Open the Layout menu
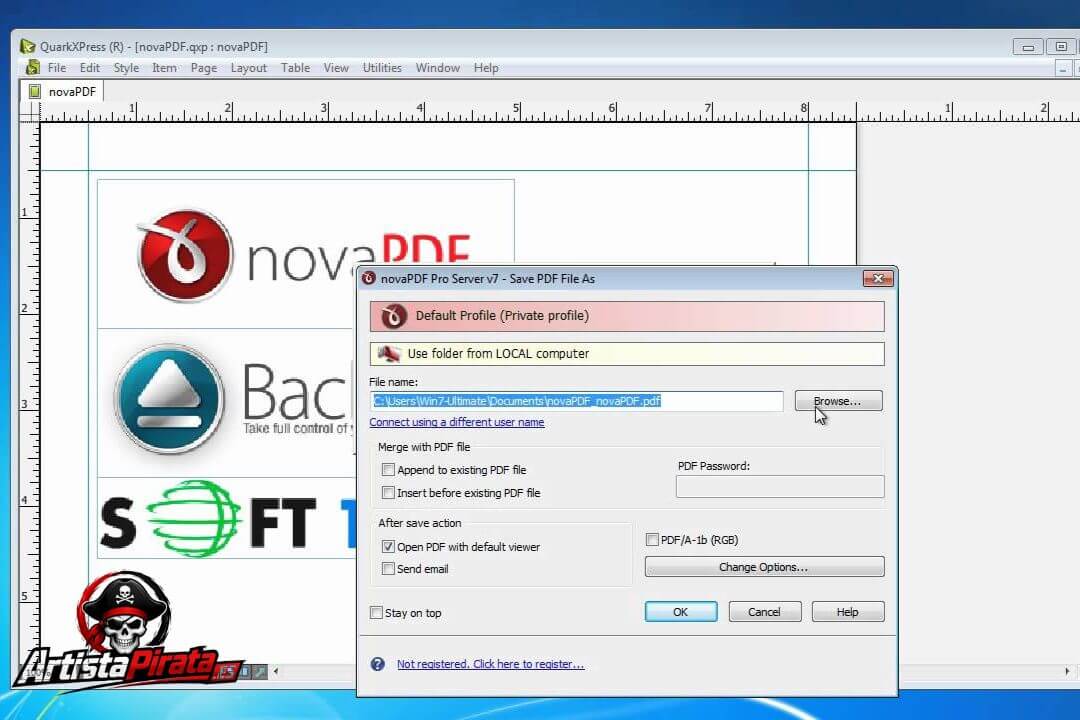This screenshot has height=720, width=1080. [249, 68]
